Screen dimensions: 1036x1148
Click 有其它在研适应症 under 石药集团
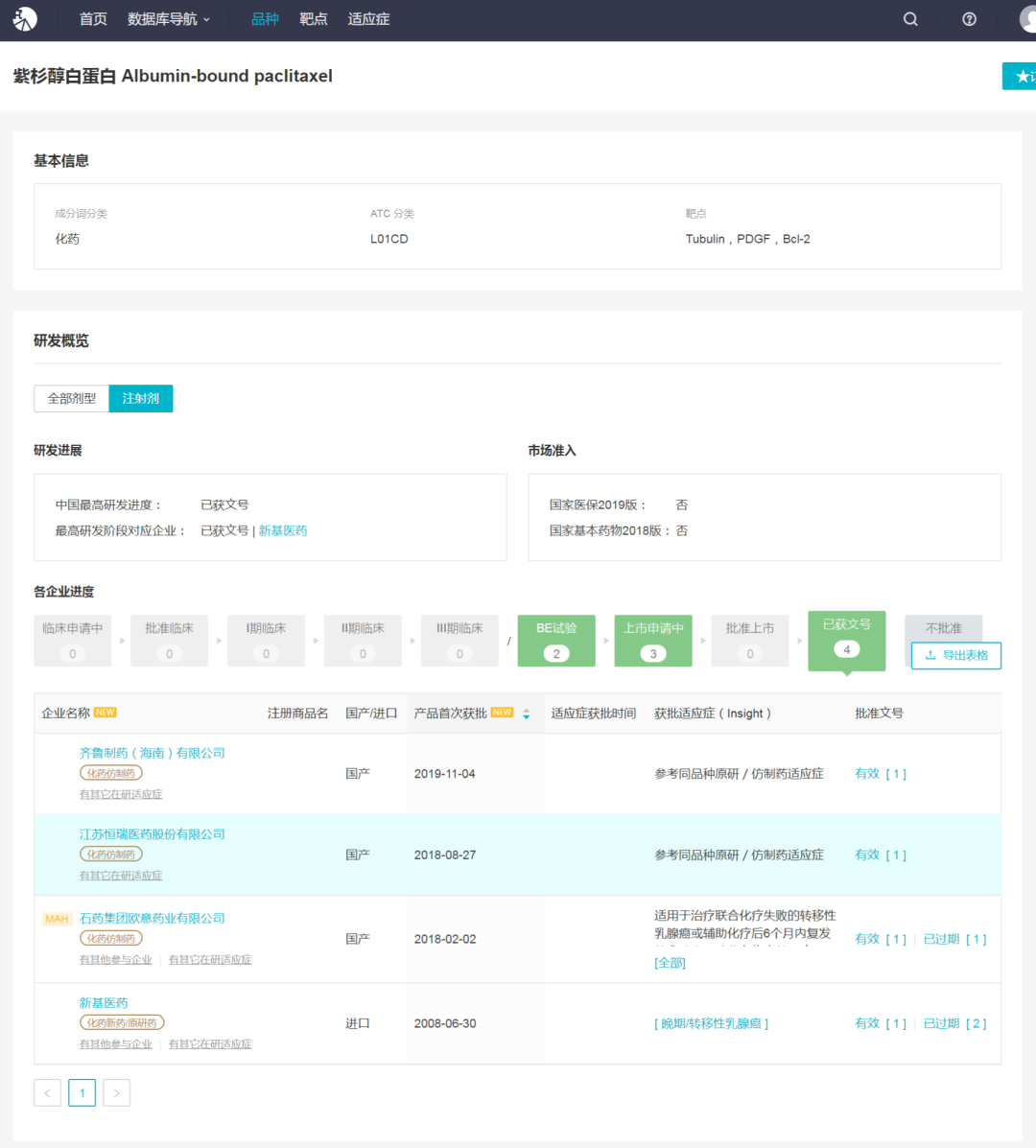(x=210, y=960)
